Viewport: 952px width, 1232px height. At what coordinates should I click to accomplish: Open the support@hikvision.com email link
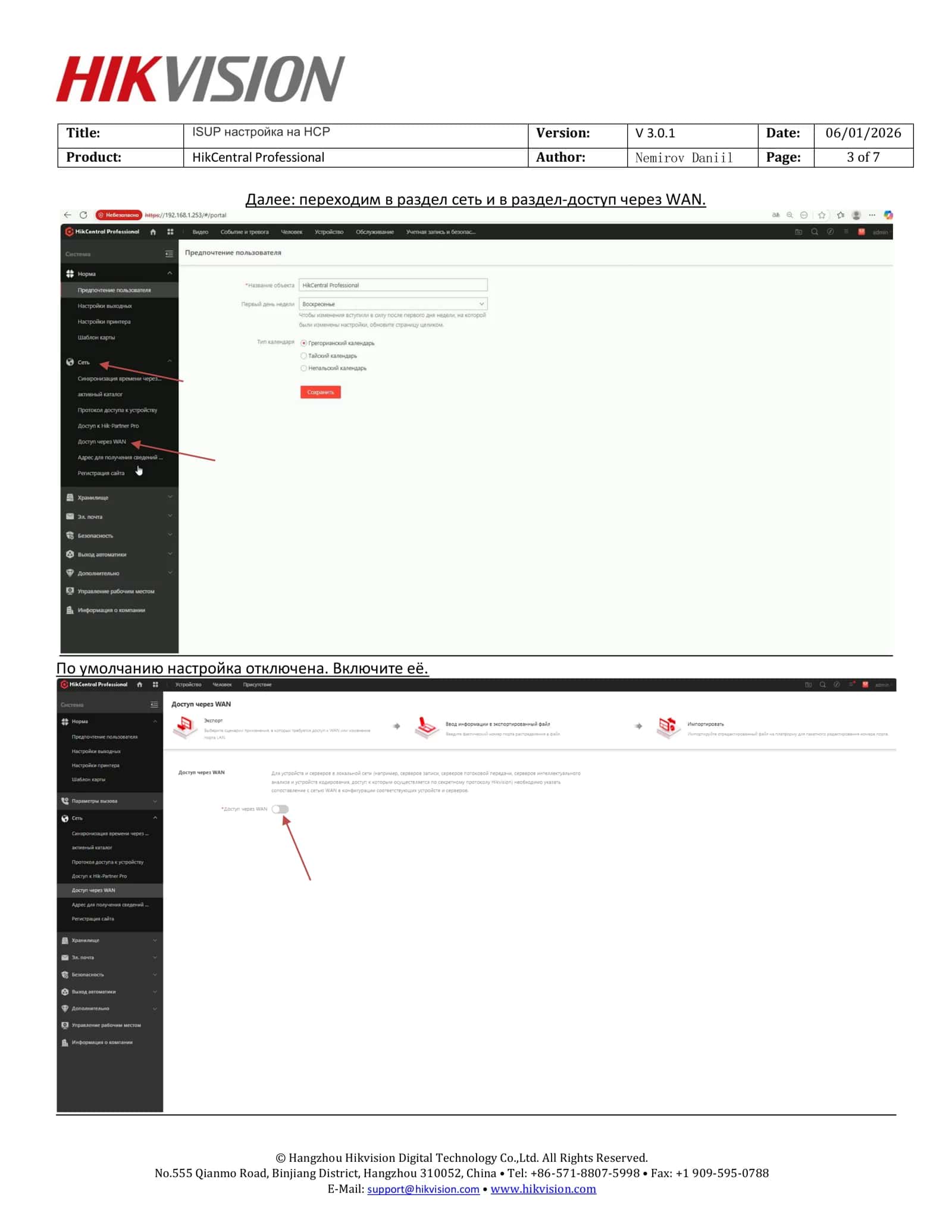click(423, 1189)
